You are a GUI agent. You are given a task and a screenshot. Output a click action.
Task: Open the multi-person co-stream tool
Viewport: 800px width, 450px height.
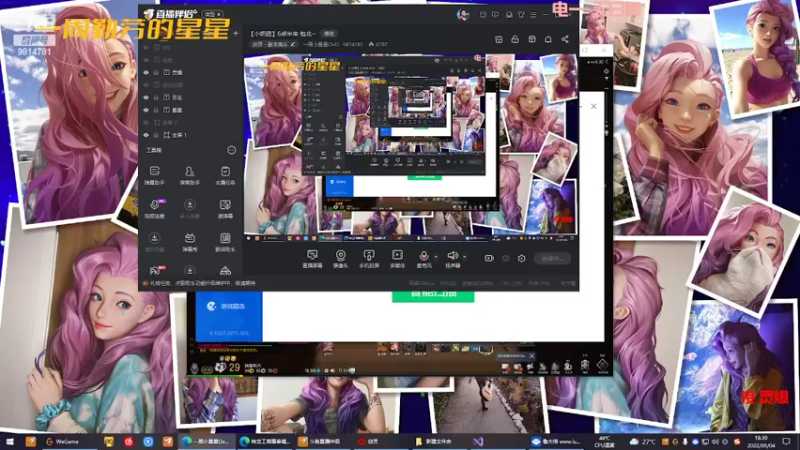point(189,209)
